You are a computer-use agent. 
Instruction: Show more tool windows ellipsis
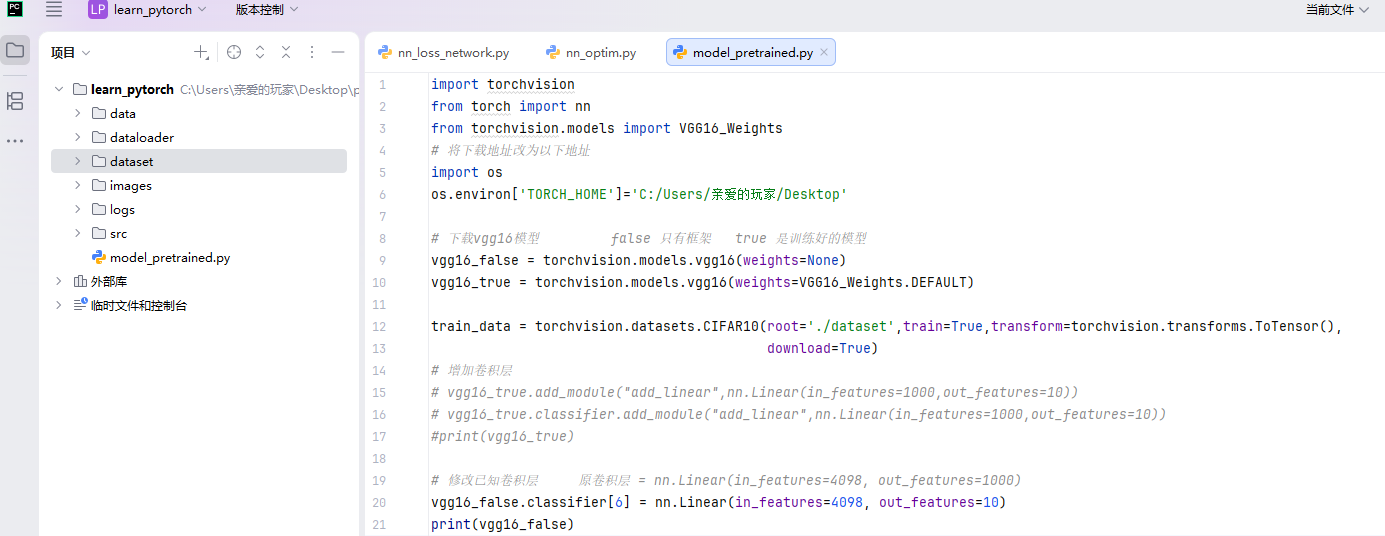(x=15, y=141)
